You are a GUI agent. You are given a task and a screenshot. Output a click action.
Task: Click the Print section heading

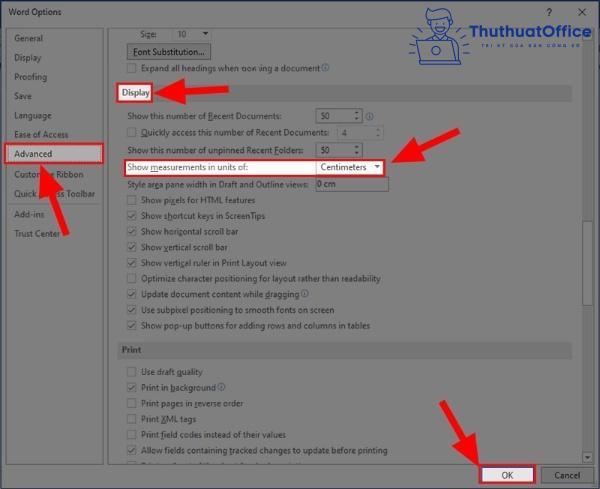(131, 350)
